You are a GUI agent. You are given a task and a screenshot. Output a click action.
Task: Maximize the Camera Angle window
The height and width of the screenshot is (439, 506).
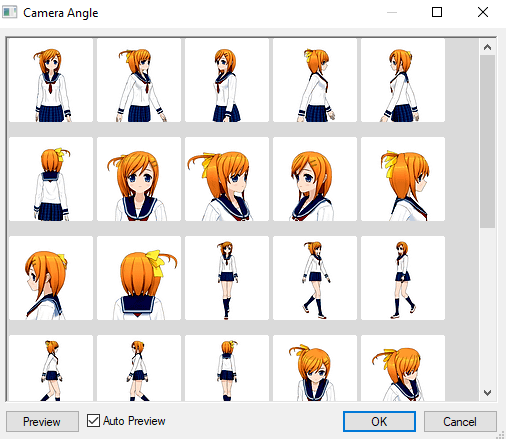437,12
